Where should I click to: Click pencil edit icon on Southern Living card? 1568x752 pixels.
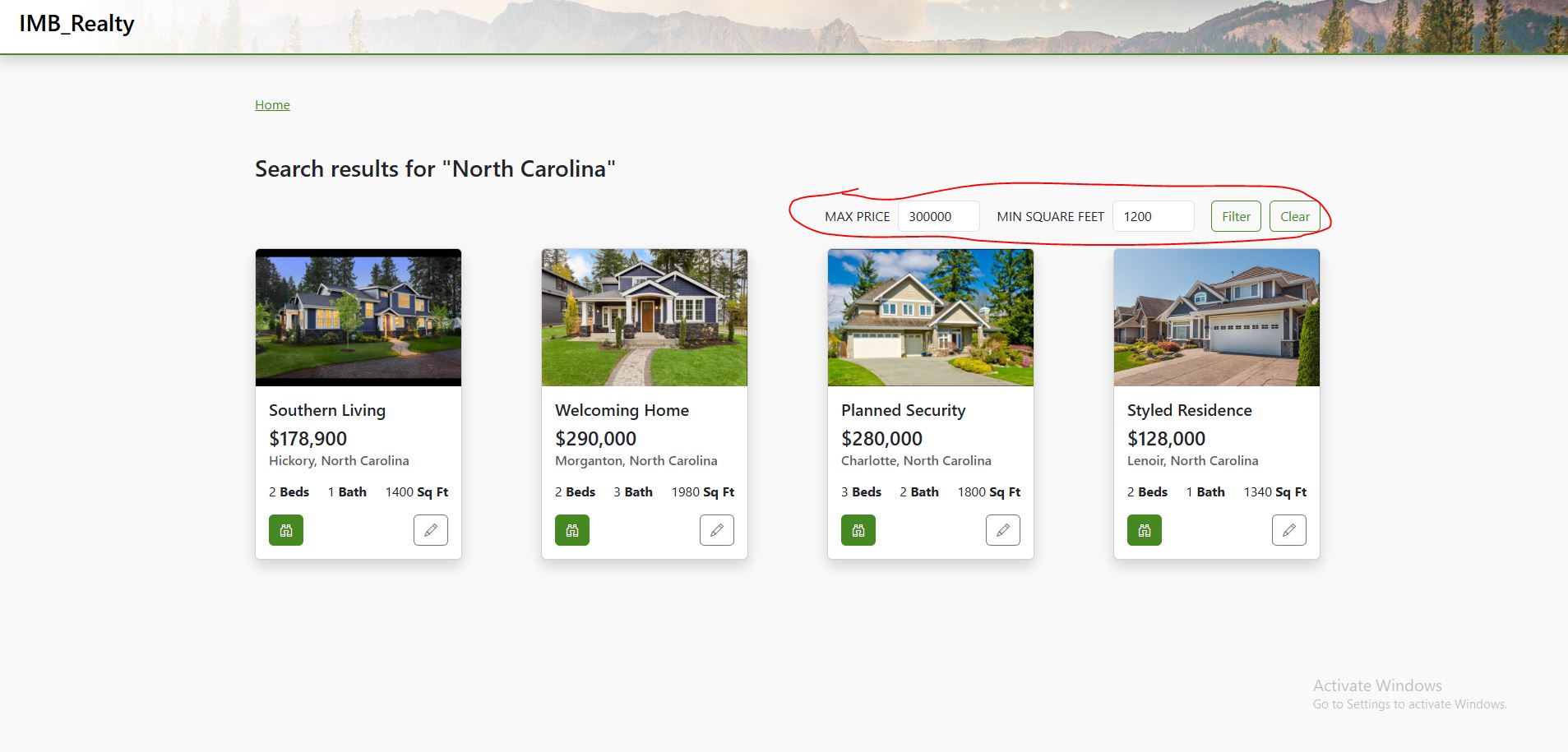coord(431,530)
